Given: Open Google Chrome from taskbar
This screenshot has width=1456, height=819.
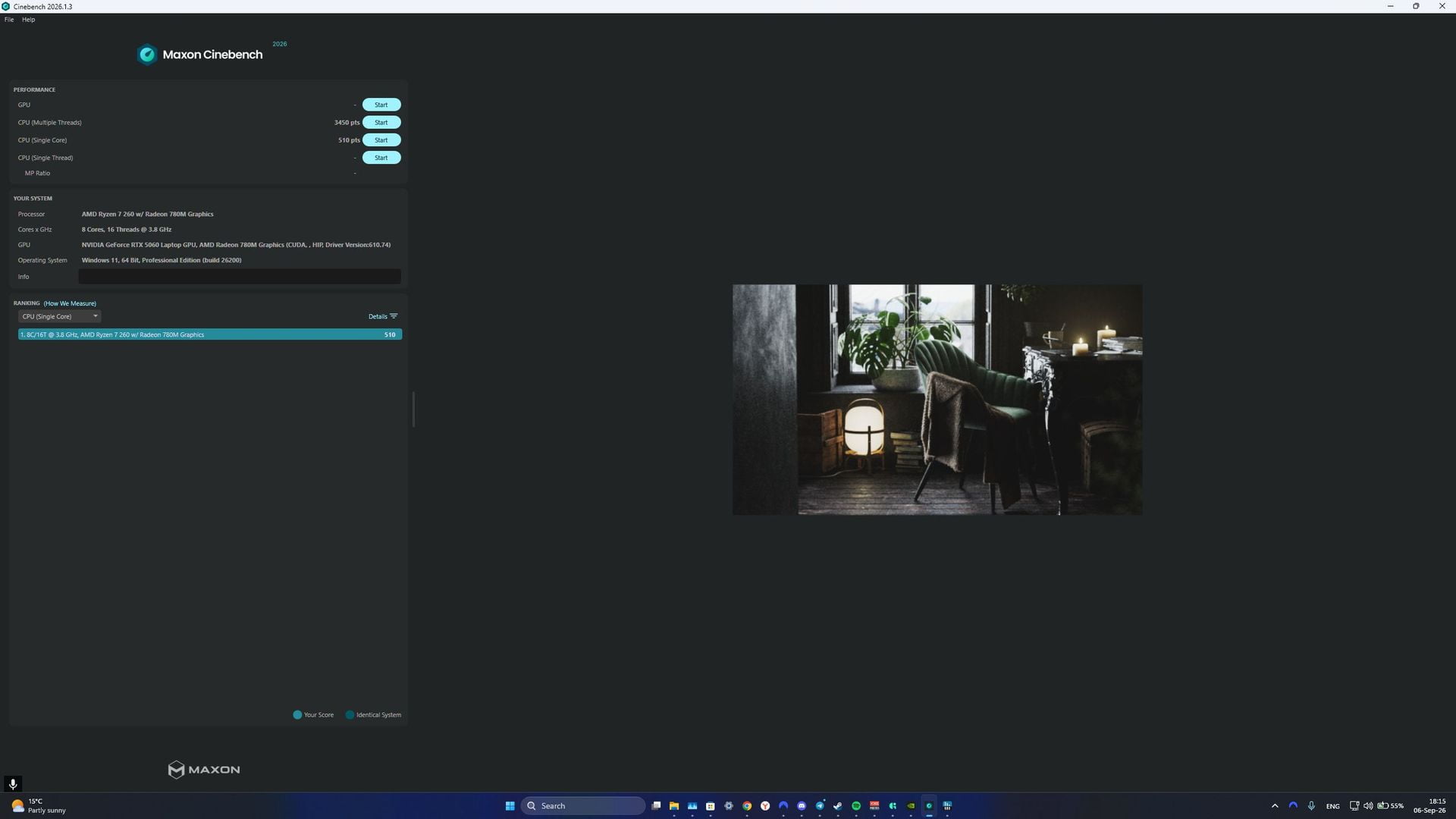Looking at the screenshot, I should 747,806.
